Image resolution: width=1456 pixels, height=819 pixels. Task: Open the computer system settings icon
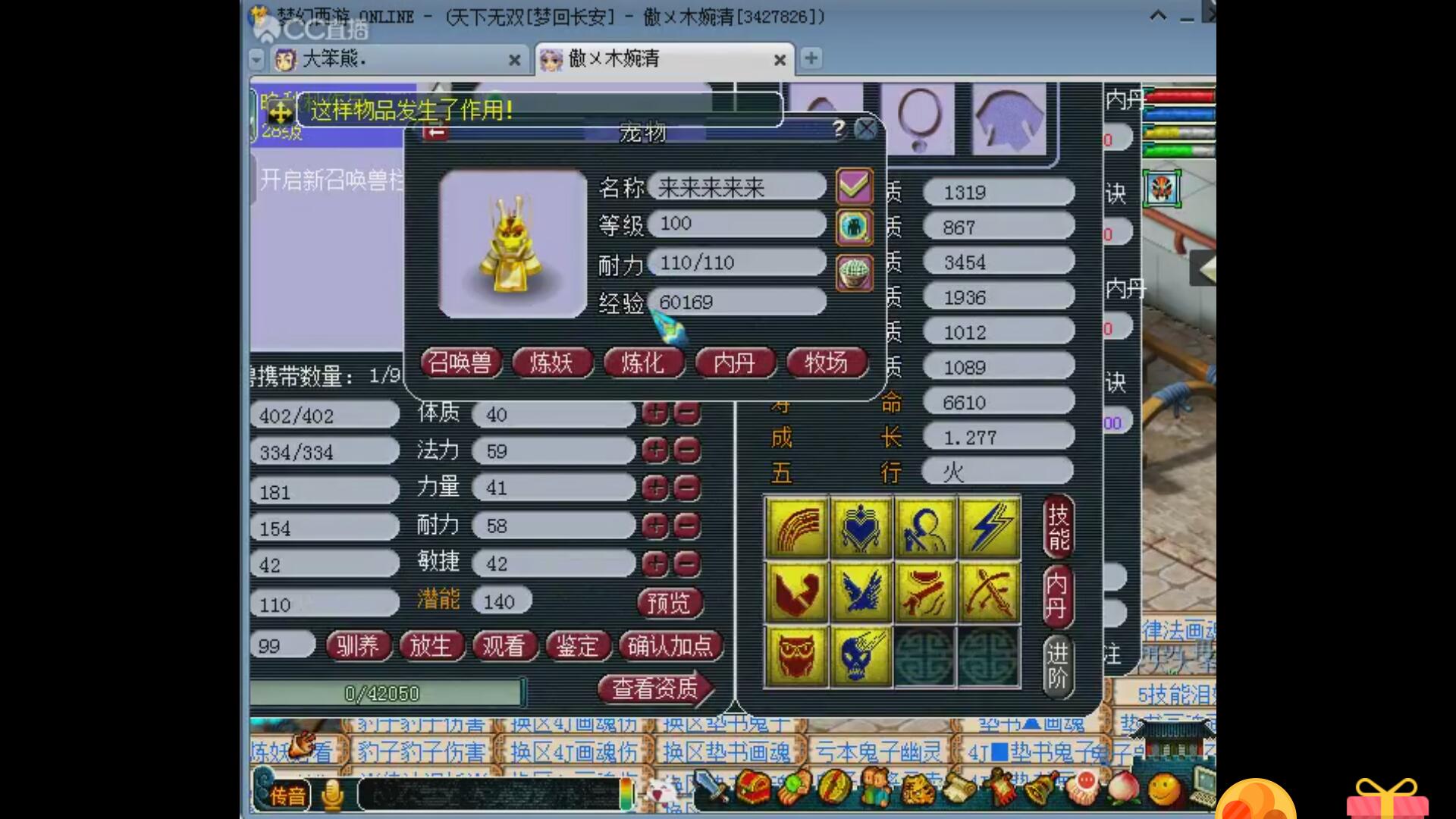click(x=1203, y=787)
